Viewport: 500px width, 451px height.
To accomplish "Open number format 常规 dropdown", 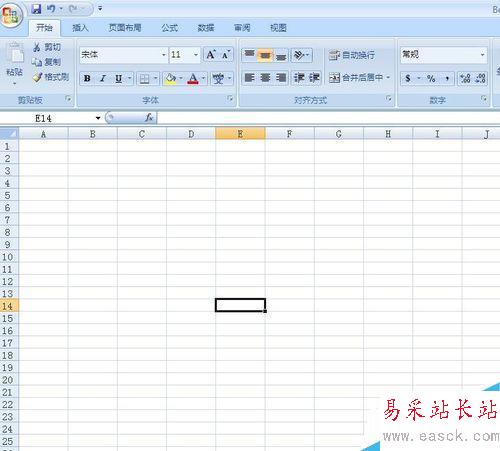I will click(482, 55).
